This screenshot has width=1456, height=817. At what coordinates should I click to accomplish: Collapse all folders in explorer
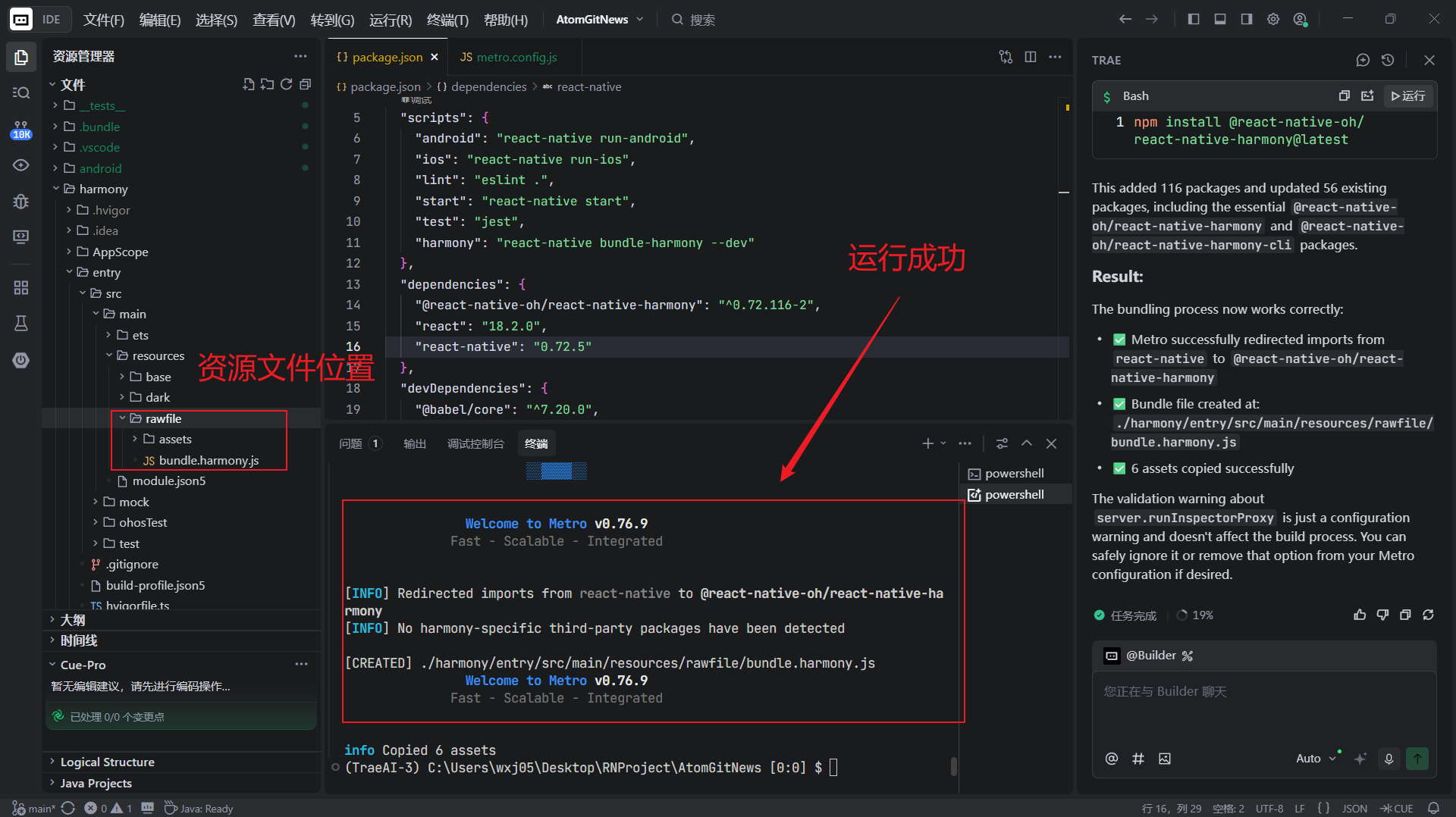tap(305, 84)
